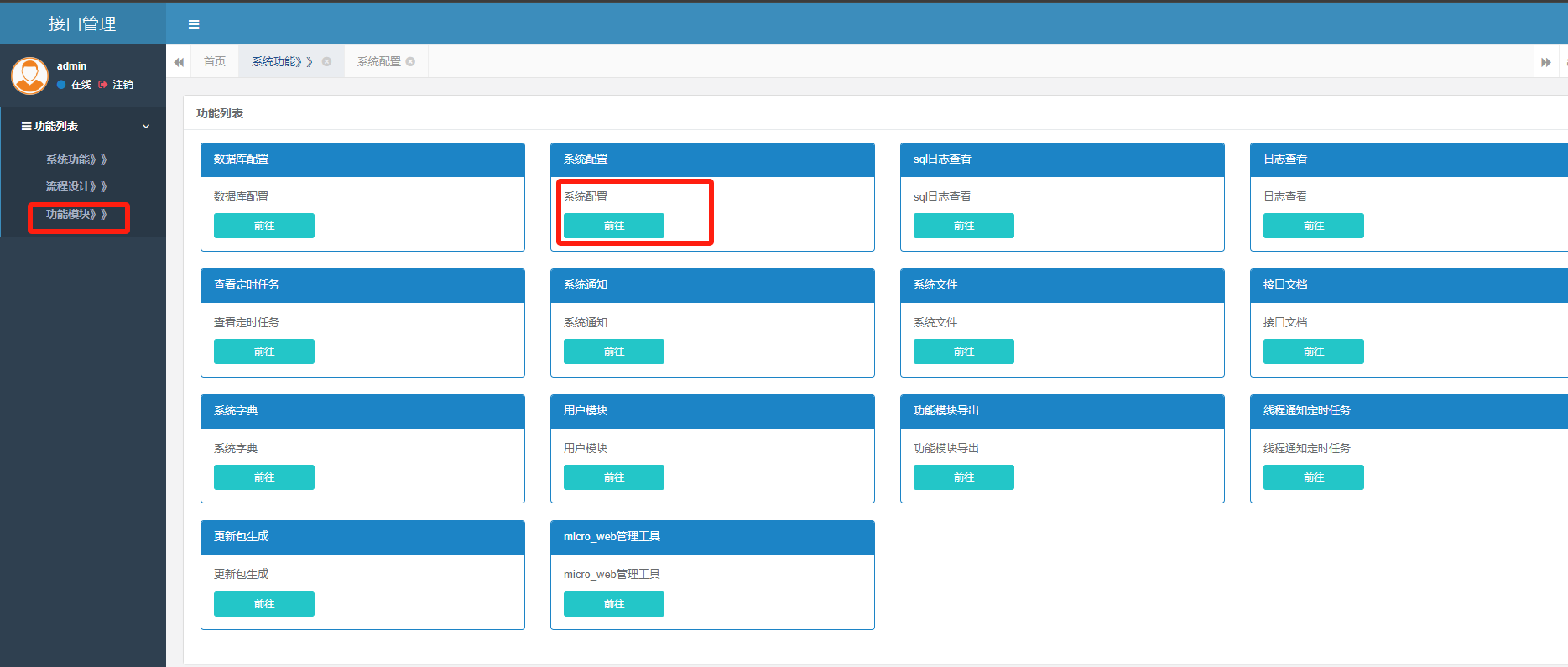The image size is (1568, 667).
Task: Close the 系统功能 tab via x icon
Action: (327, 61)
